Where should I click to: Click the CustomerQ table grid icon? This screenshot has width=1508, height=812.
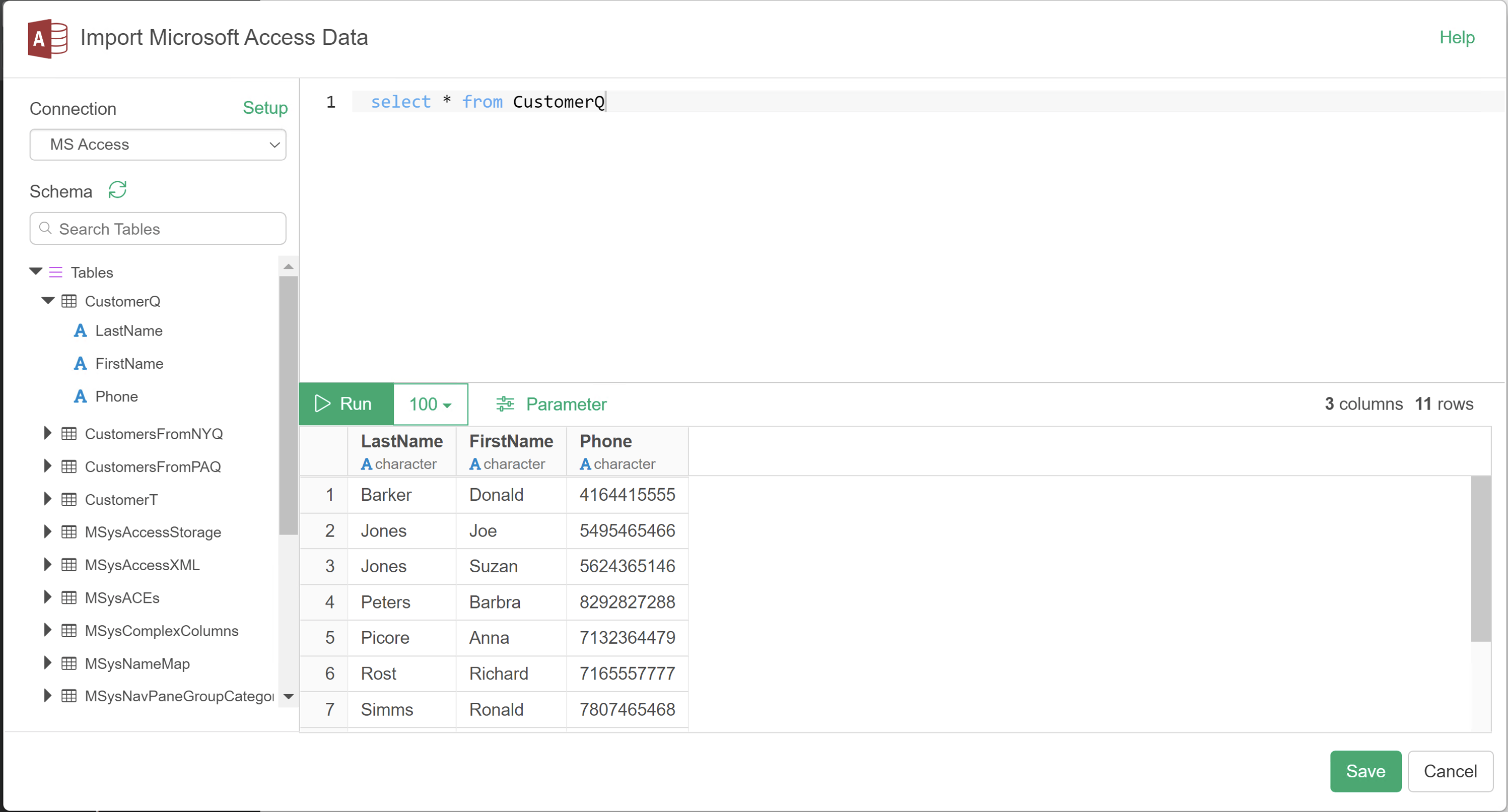(x=69, y=301)
